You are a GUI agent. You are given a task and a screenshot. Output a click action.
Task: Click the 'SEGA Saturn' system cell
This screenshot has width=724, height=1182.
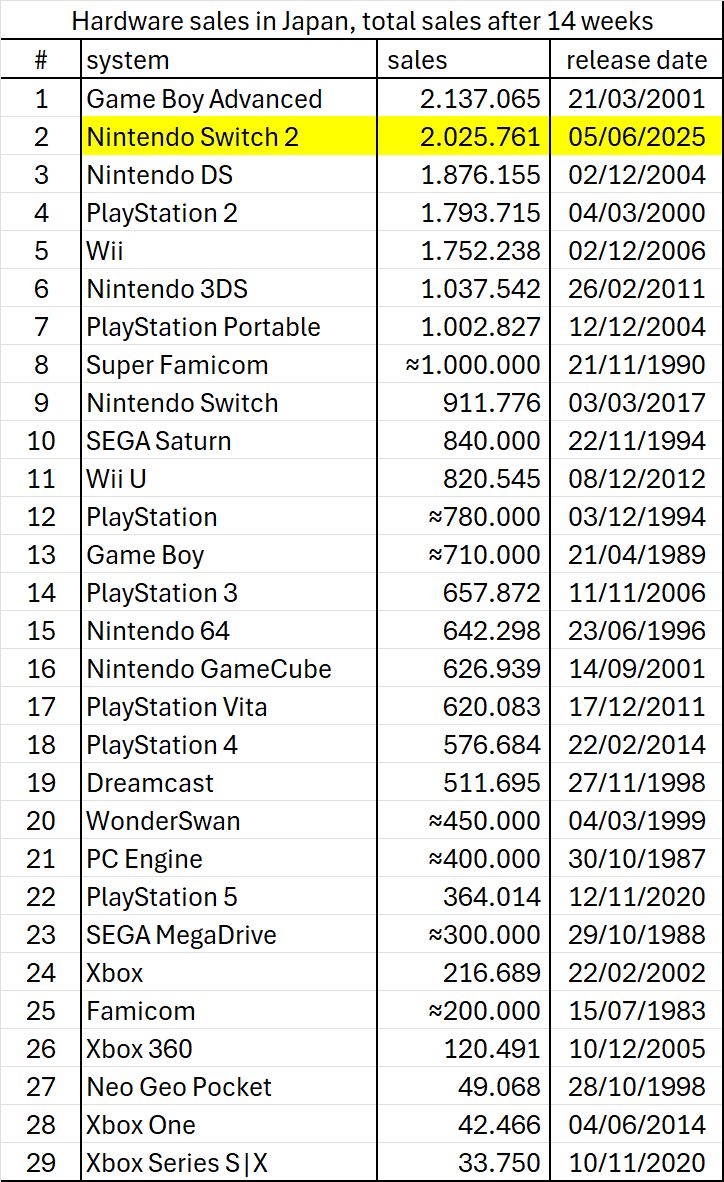(x=229, y=440)
